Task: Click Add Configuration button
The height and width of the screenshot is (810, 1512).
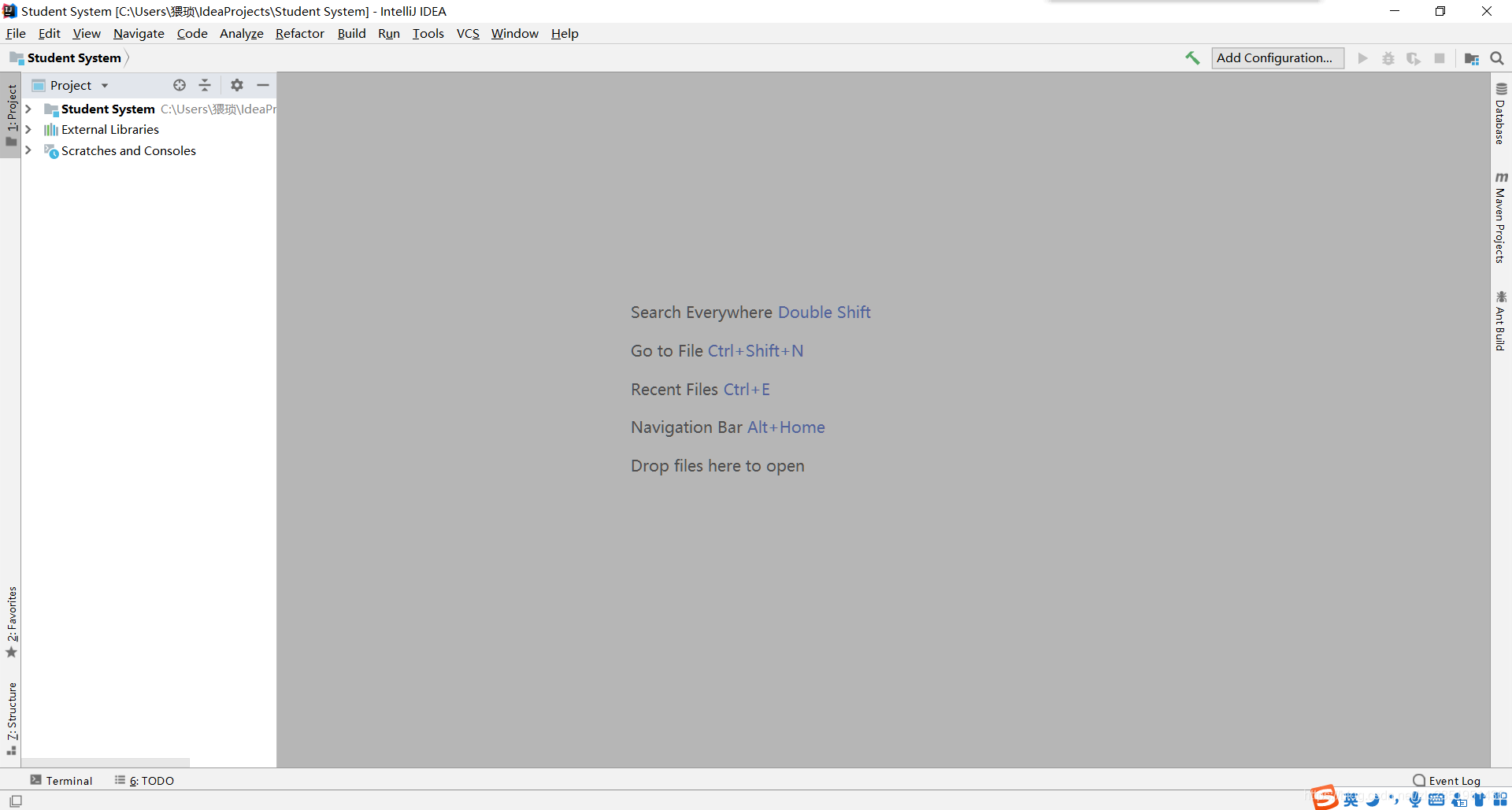Action: (1277, 57)
